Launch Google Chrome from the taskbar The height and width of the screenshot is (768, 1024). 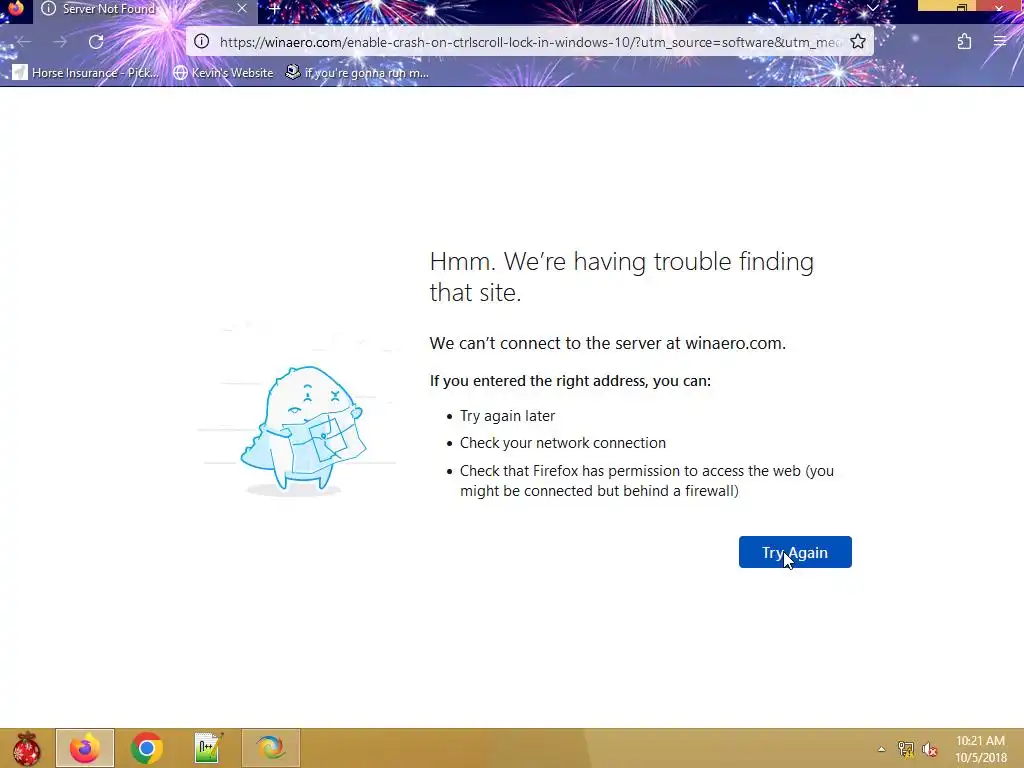pyautogui.click(x=146, y=748)
